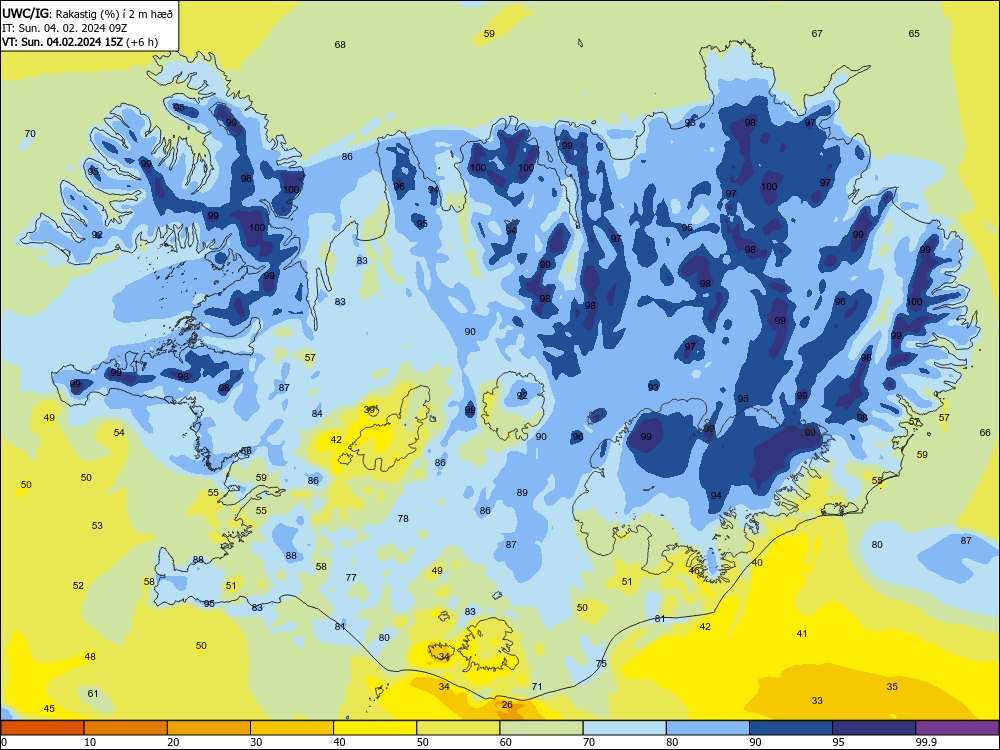Click the humidity value 67 on the map
1000x750 pixels.
[817, 34]
